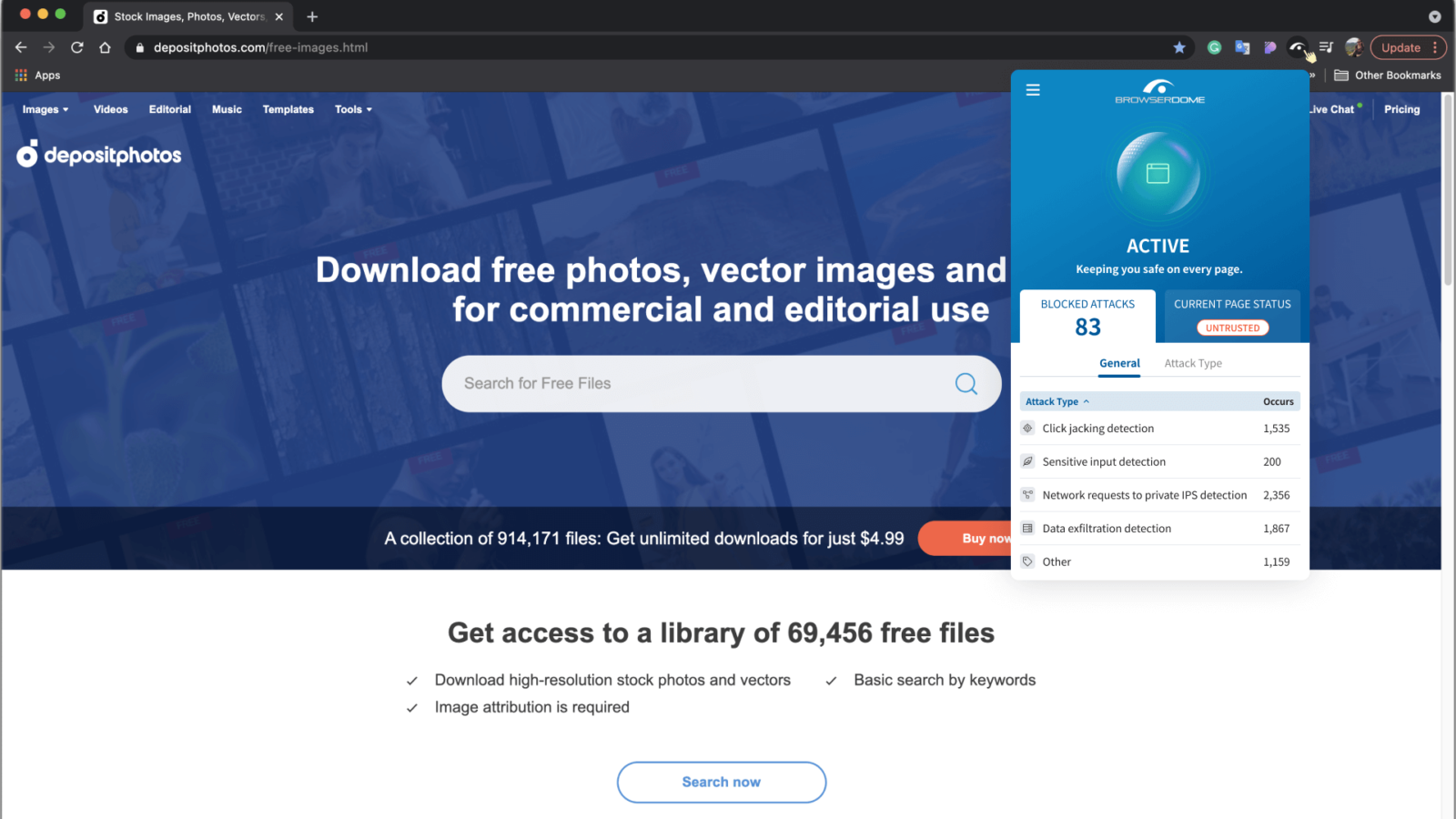Click the BrowserDome logo in popup
The image size is (1456, 819).
click(x=1159, y=92)
